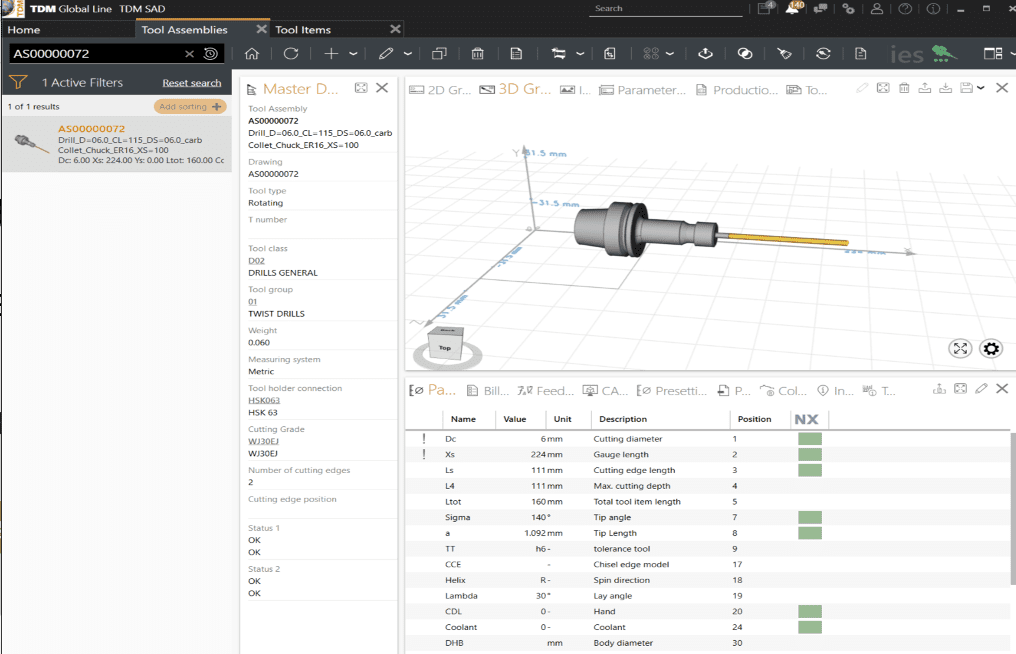Click the download-to-tray icon in the main toolbar
This screenshot has height=654, width=1016.
click(x=706, y=54)
